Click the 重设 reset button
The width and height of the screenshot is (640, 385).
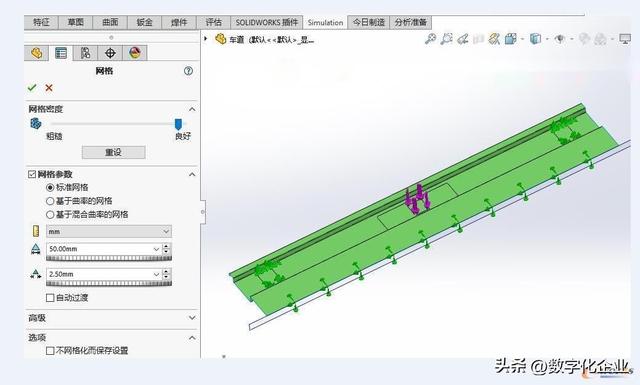113,152
